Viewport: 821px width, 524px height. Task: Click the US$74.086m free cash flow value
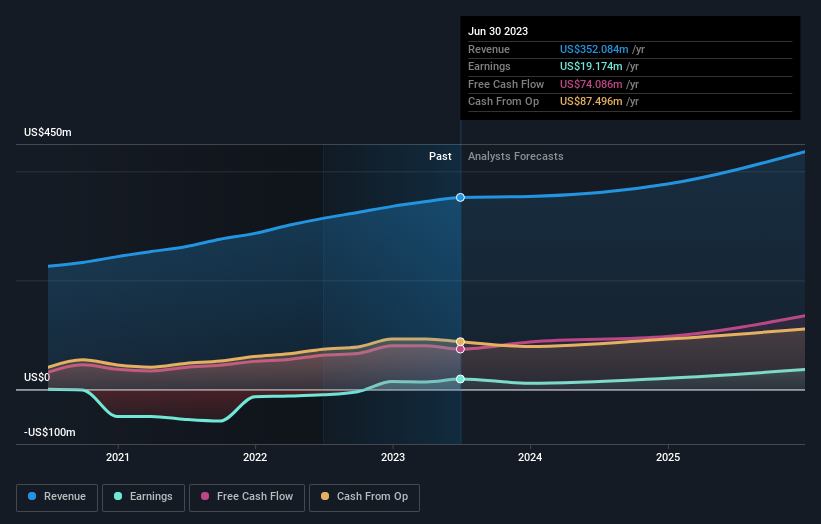click(591, 84)
